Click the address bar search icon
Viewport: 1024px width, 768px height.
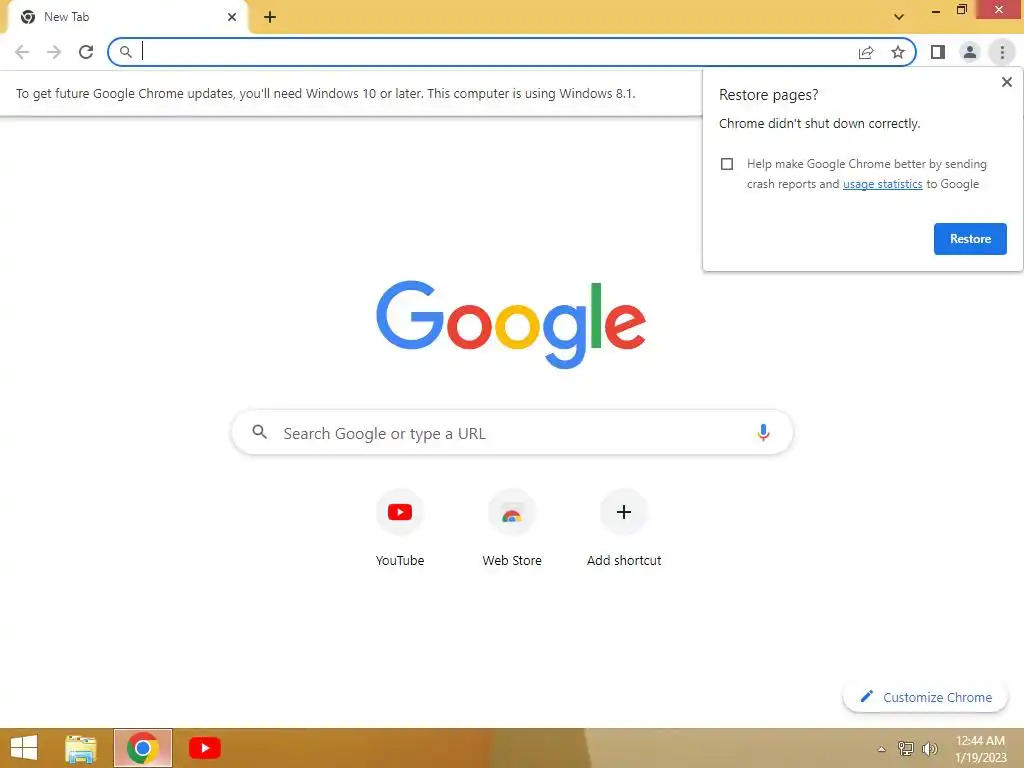pyautogui.click(x=125, y=52)
